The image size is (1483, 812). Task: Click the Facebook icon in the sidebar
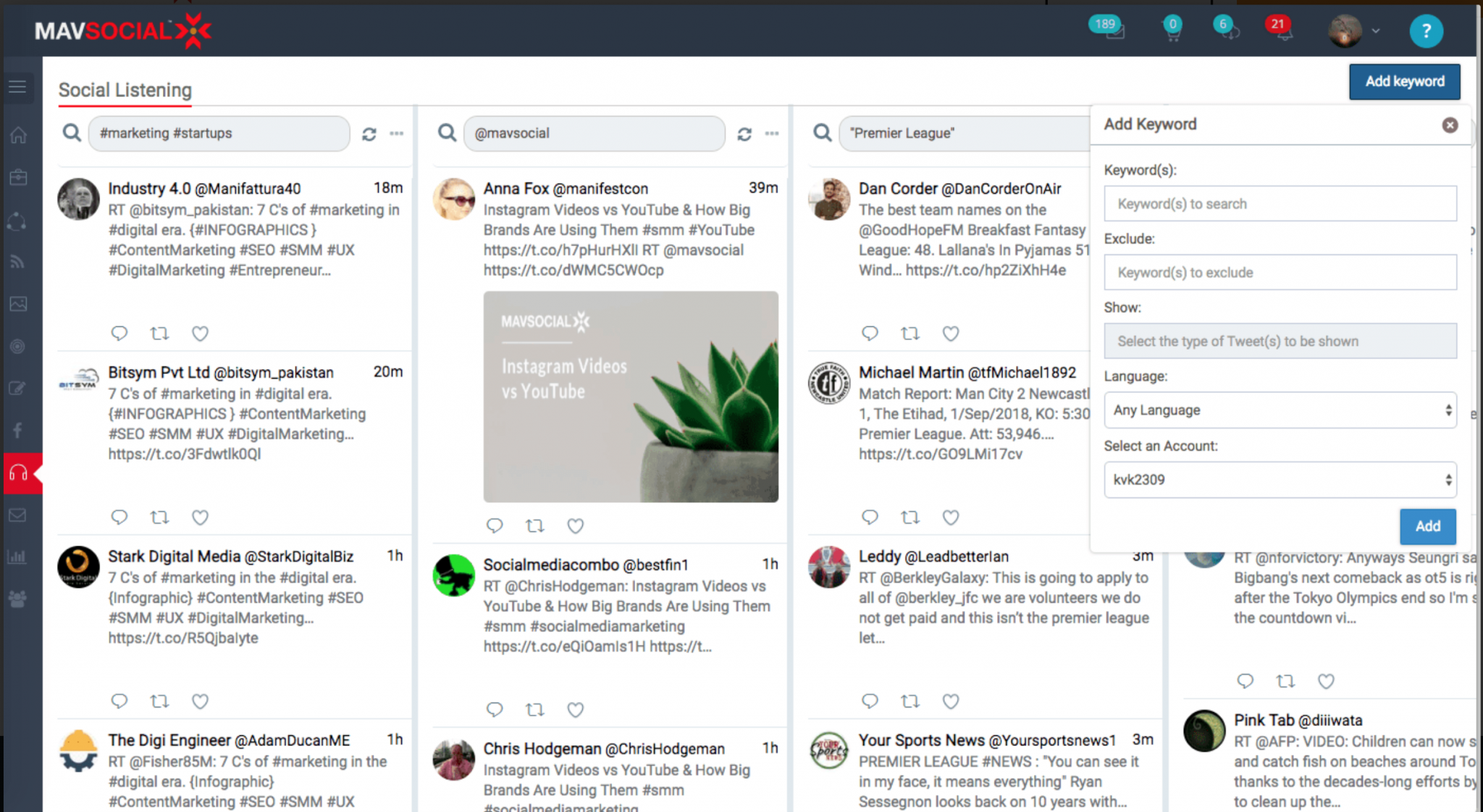click(x=18, y=431)
